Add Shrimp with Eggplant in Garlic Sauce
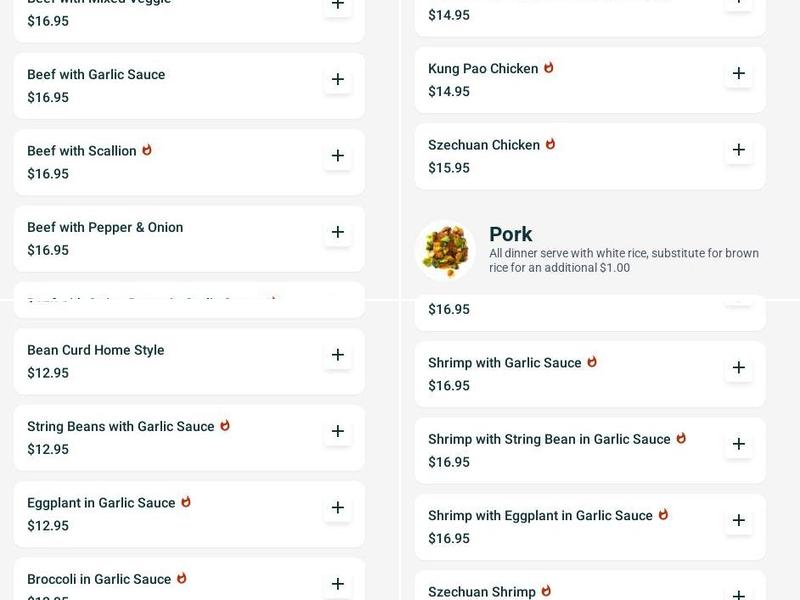The image size is (800, 600). click(x=739, y=520)
